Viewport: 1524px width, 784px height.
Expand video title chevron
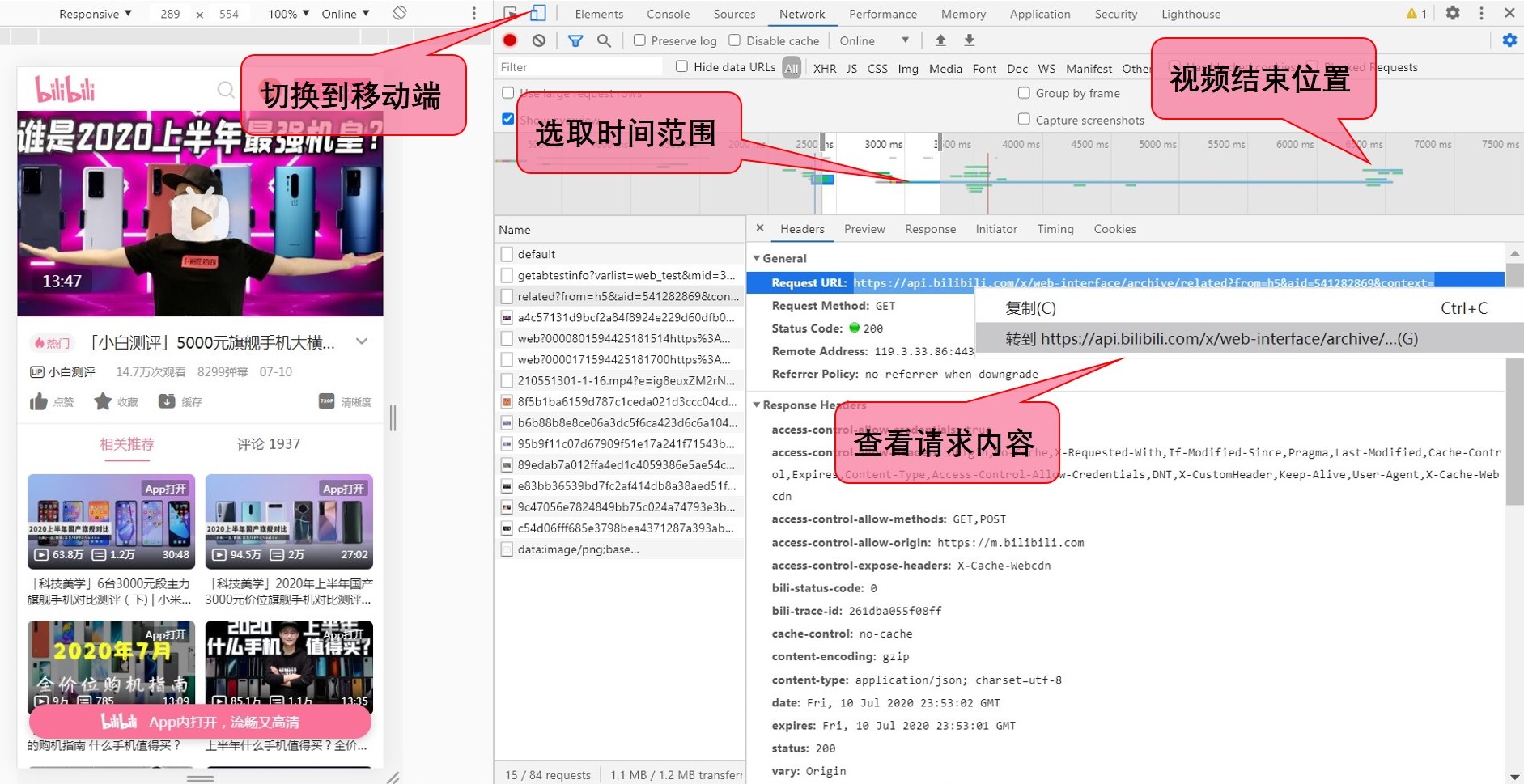point(362,341)
